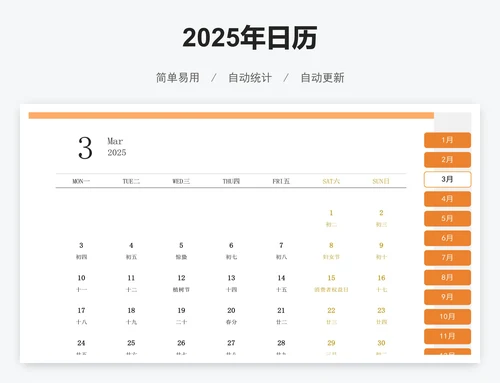Click the 自动统计 subtitle text
Image resolution: width=500 pixels, height=383 pixels.
pos(250,78)
